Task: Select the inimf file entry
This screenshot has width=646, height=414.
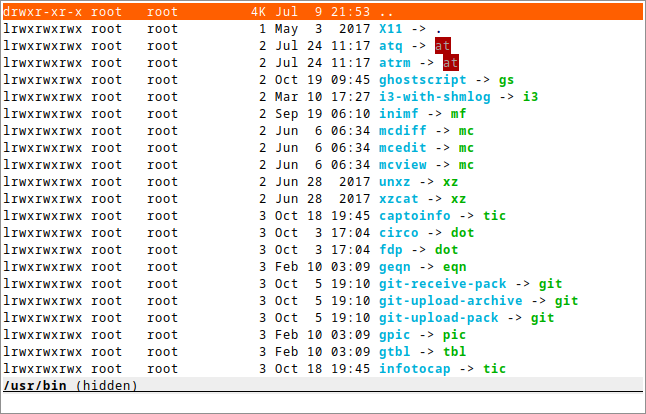Action: click(x=399, y=114)
